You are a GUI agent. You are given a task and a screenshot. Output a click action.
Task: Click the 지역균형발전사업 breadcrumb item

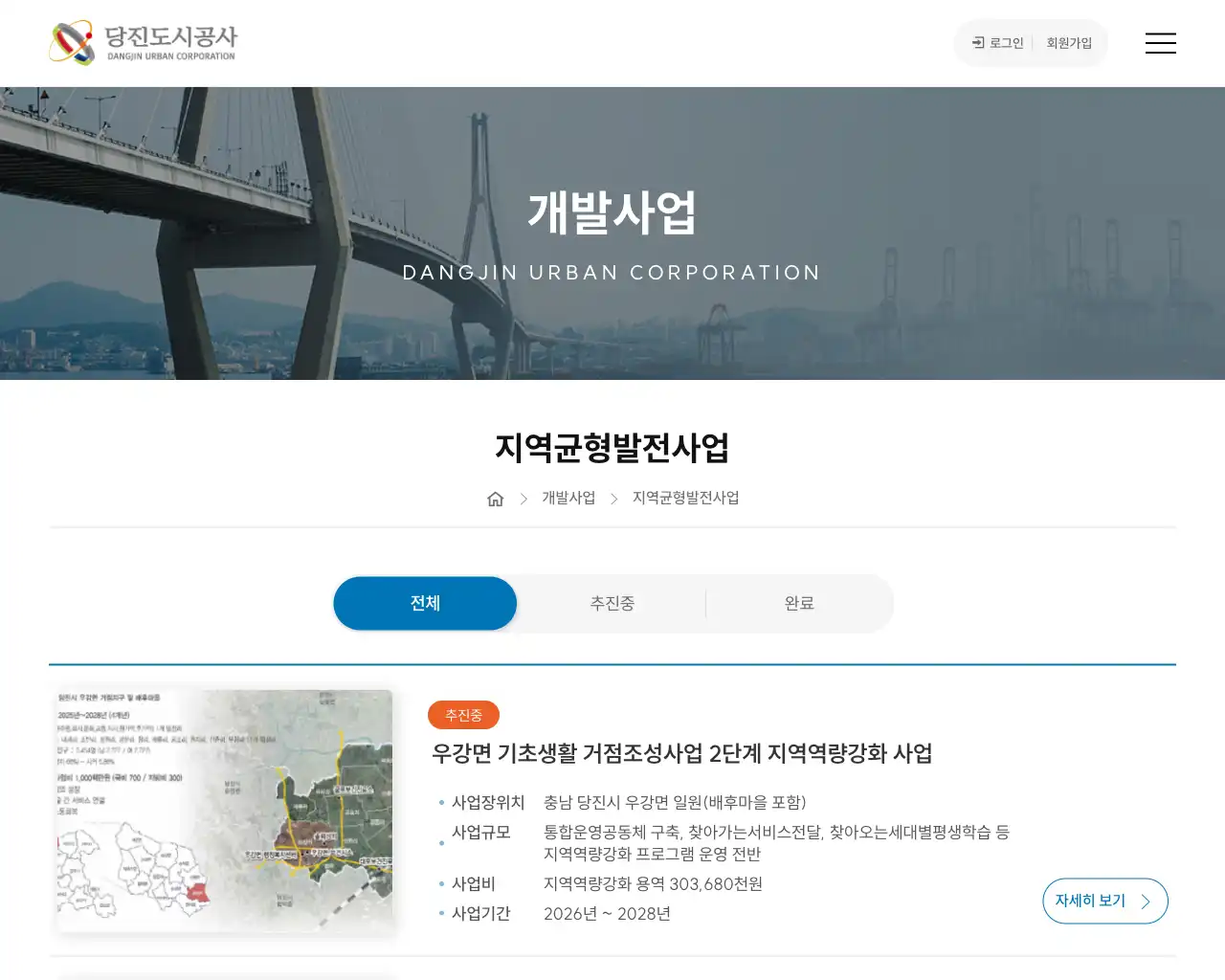(685, 498)
